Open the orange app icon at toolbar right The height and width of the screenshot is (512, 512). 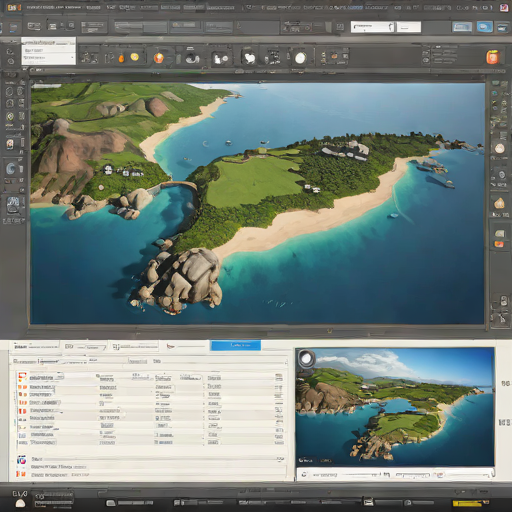(x=493, y=57)
